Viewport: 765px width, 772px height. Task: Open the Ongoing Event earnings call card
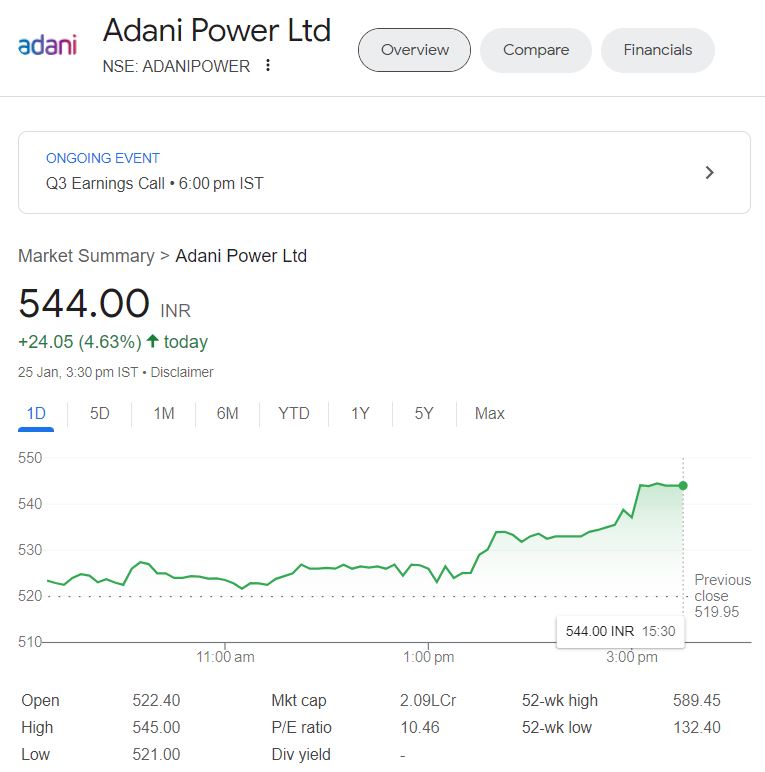[x=383, y=172]
